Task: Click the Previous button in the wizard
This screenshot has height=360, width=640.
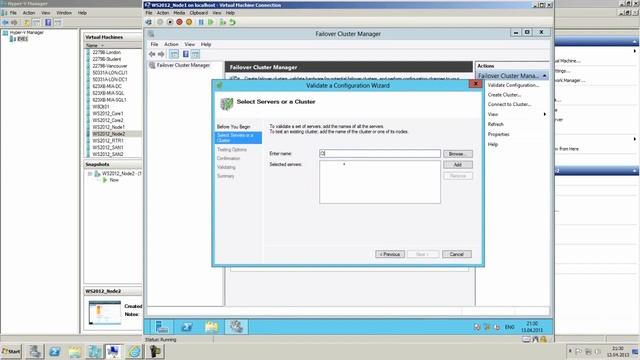Action: point(390,254)
